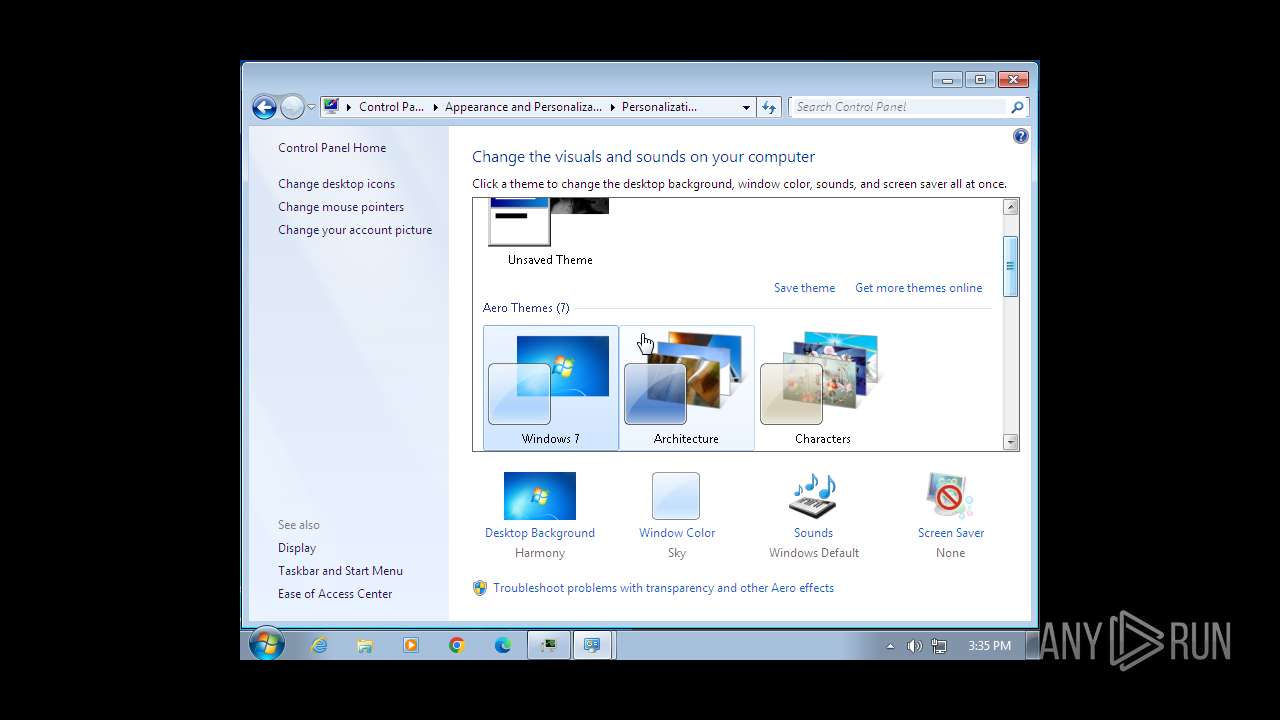
Task: Select the Architecture theme
Action: [x=686, y=388]
